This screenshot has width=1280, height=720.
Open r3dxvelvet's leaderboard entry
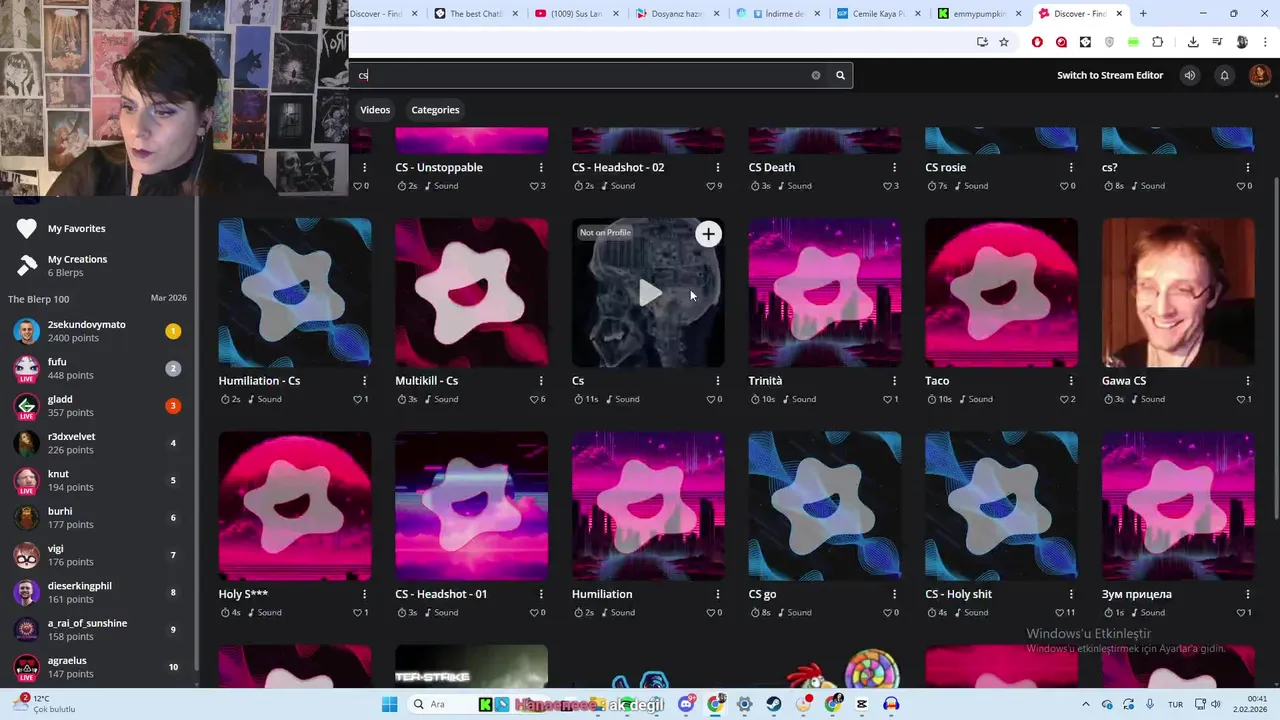click(97, 443)
